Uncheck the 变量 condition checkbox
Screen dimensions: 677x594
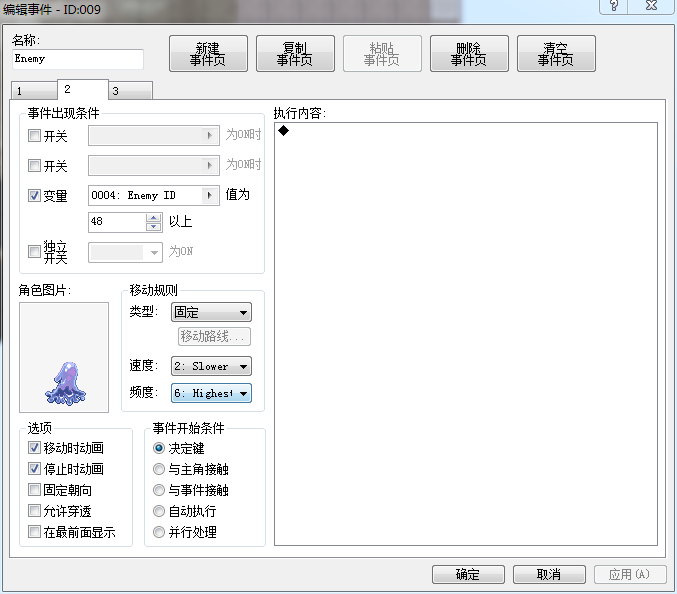tap(34, 195)
